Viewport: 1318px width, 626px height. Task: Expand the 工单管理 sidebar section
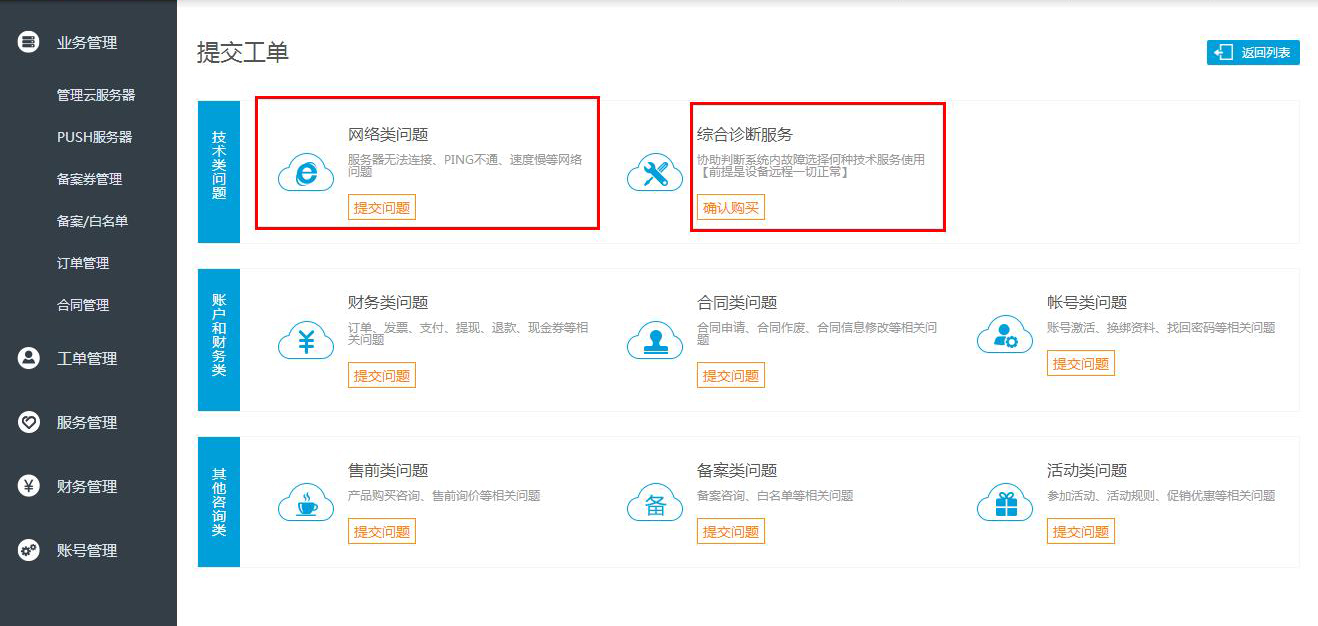click(x=88, y=358)
